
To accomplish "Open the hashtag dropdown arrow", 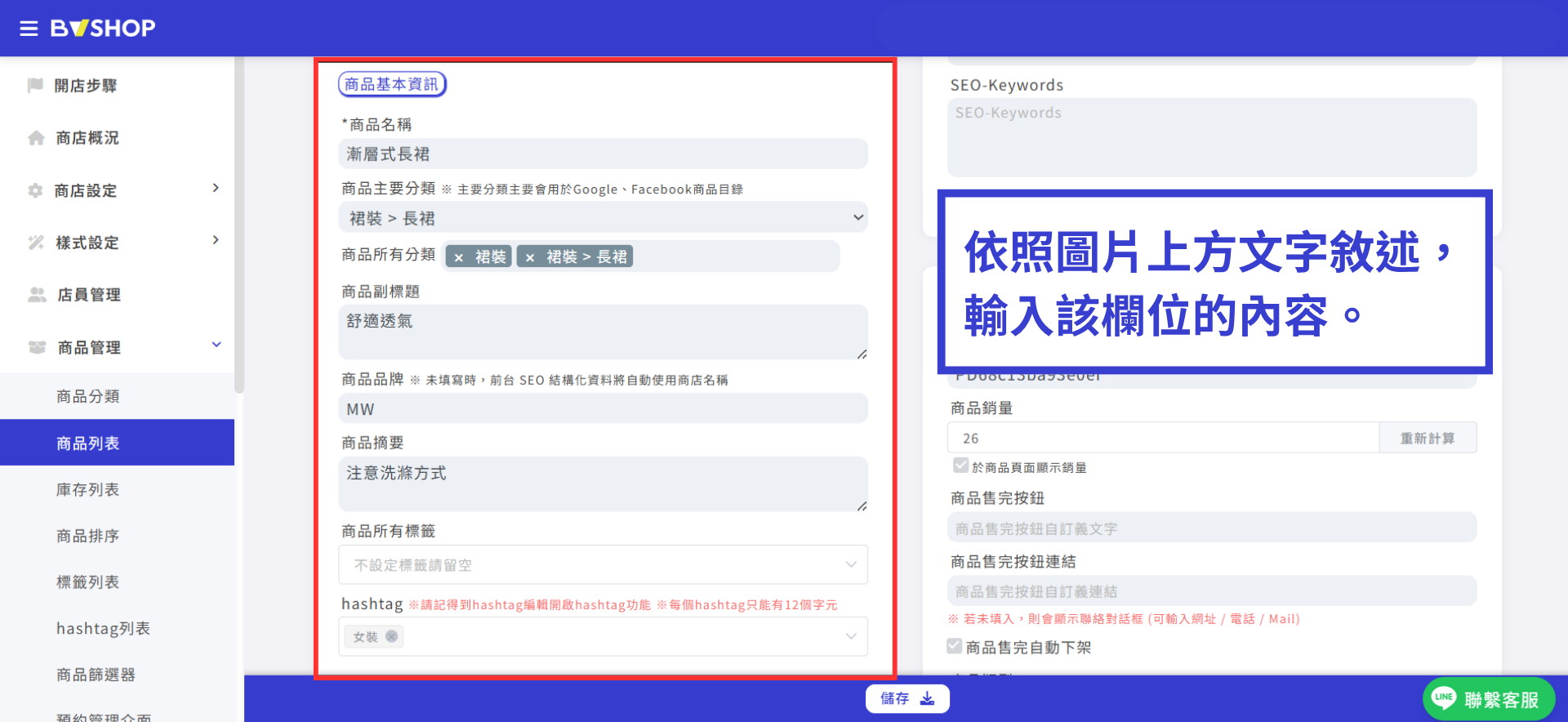I will (x=851, y=636).
